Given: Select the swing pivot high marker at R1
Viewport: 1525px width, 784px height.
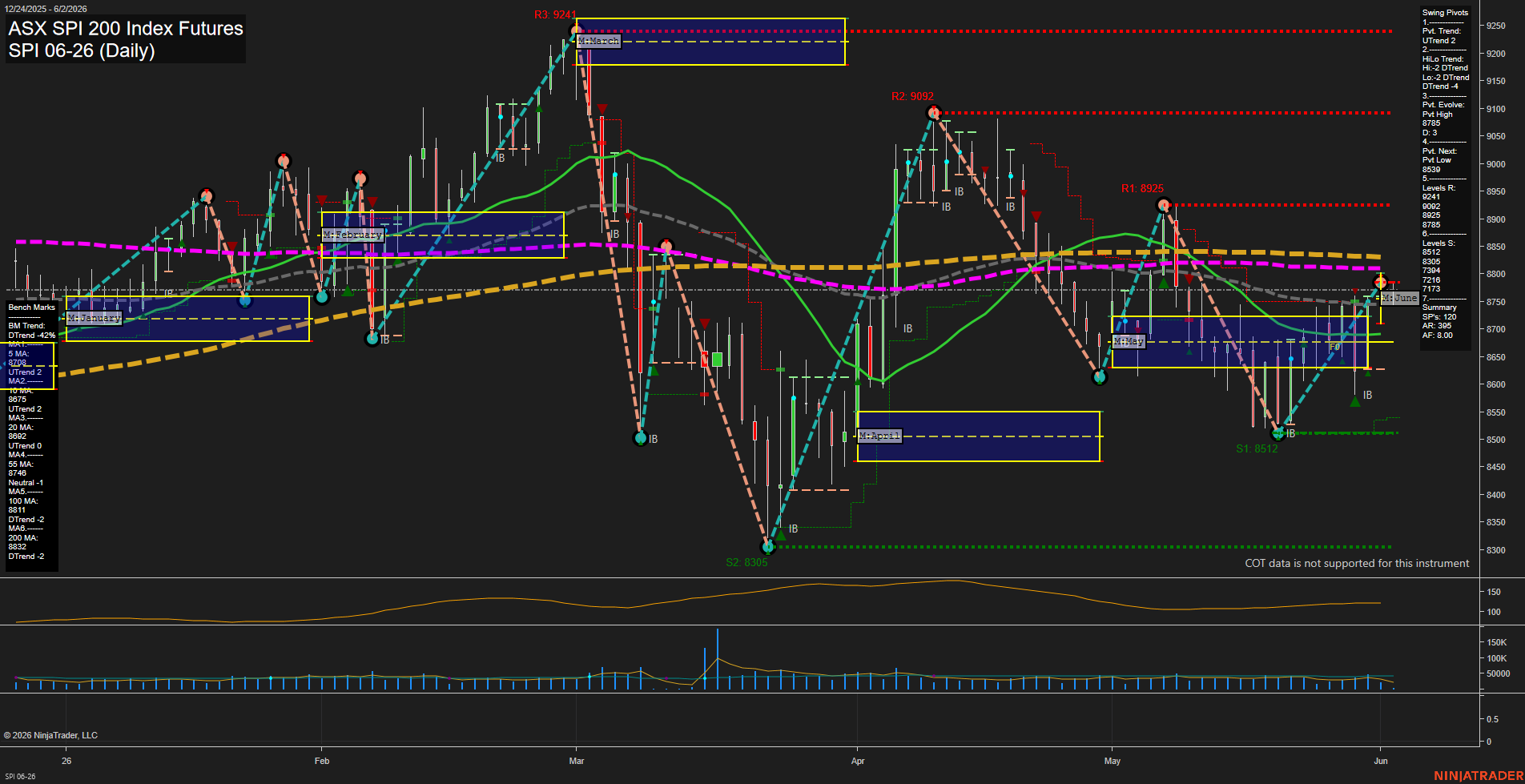Looking at the screenshot, I should 1164,205.
